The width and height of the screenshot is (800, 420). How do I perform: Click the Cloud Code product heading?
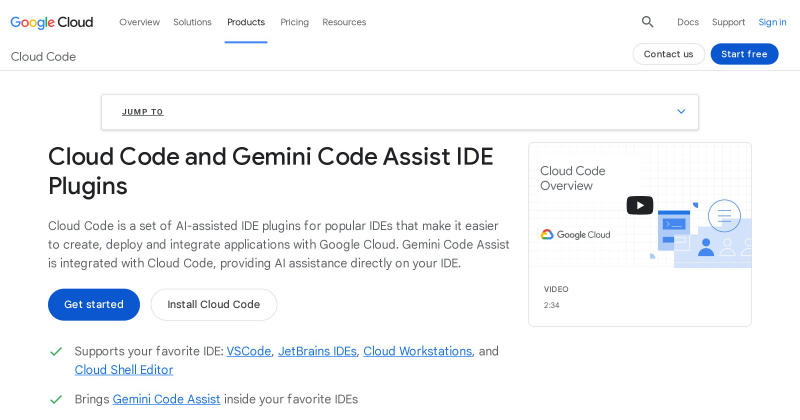[x=43, y=57]
